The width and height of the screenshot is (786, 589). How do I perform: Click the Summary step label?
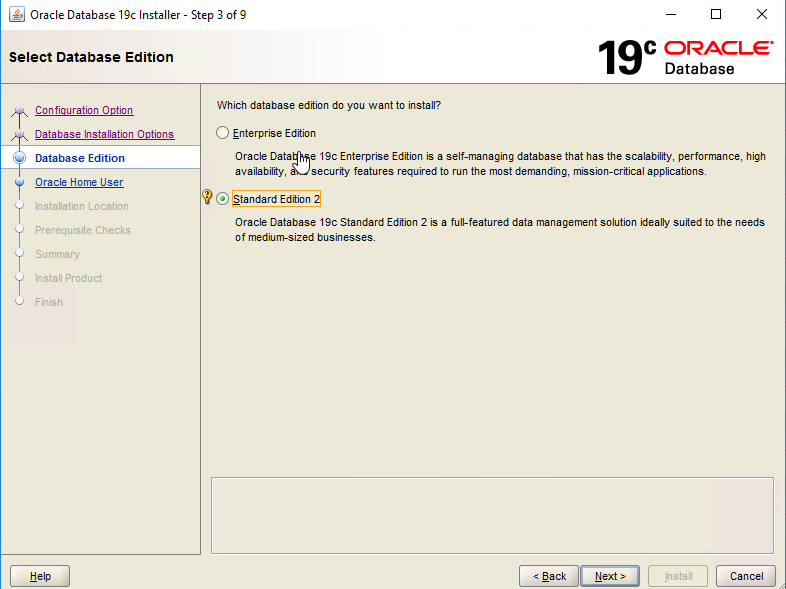coord(57,254)
